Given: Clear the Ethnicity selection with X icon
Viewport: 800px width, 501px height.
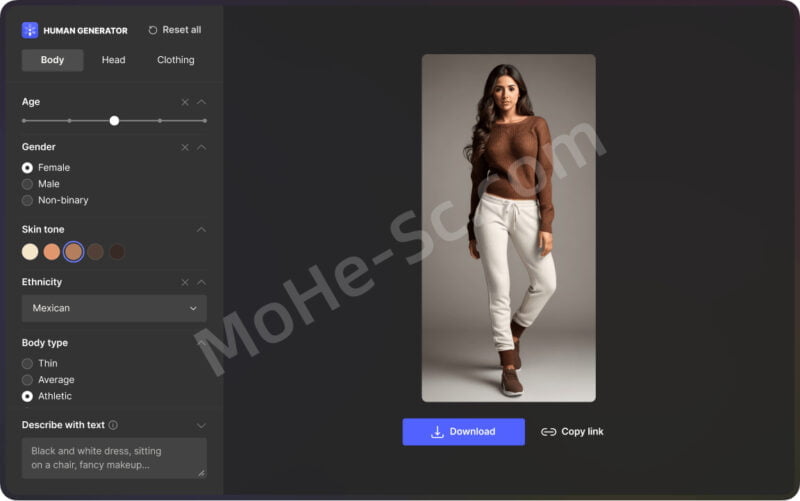Looking at the screenshot, I should click(185, 282).
